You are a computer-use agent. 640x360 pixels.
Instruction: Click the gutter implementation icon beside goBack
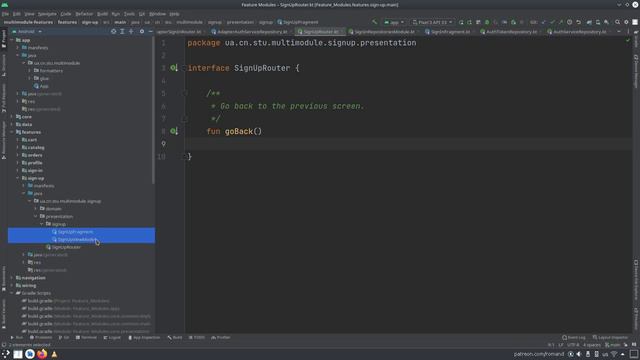[x=173, y=131]
